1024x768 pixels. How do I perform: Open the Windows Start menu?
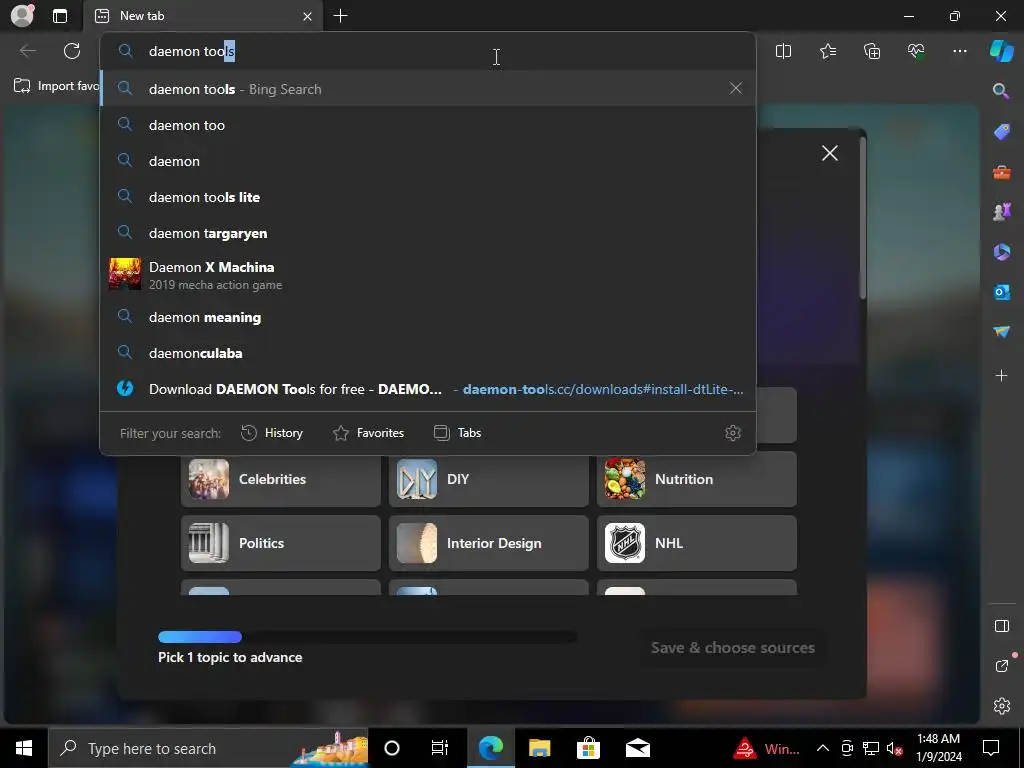point(24,748)
